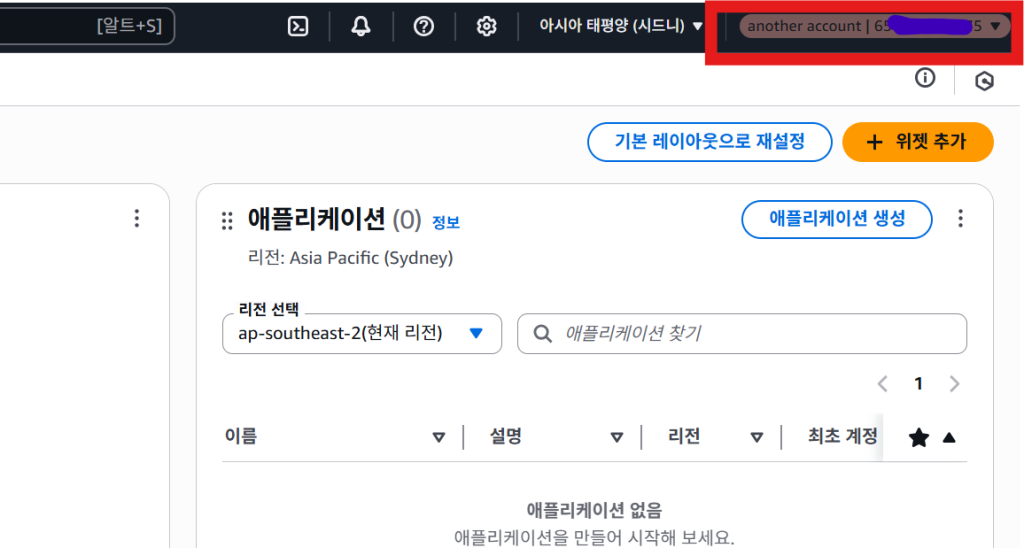
Task: Click the create application button
Action: (x=837, y=219)
